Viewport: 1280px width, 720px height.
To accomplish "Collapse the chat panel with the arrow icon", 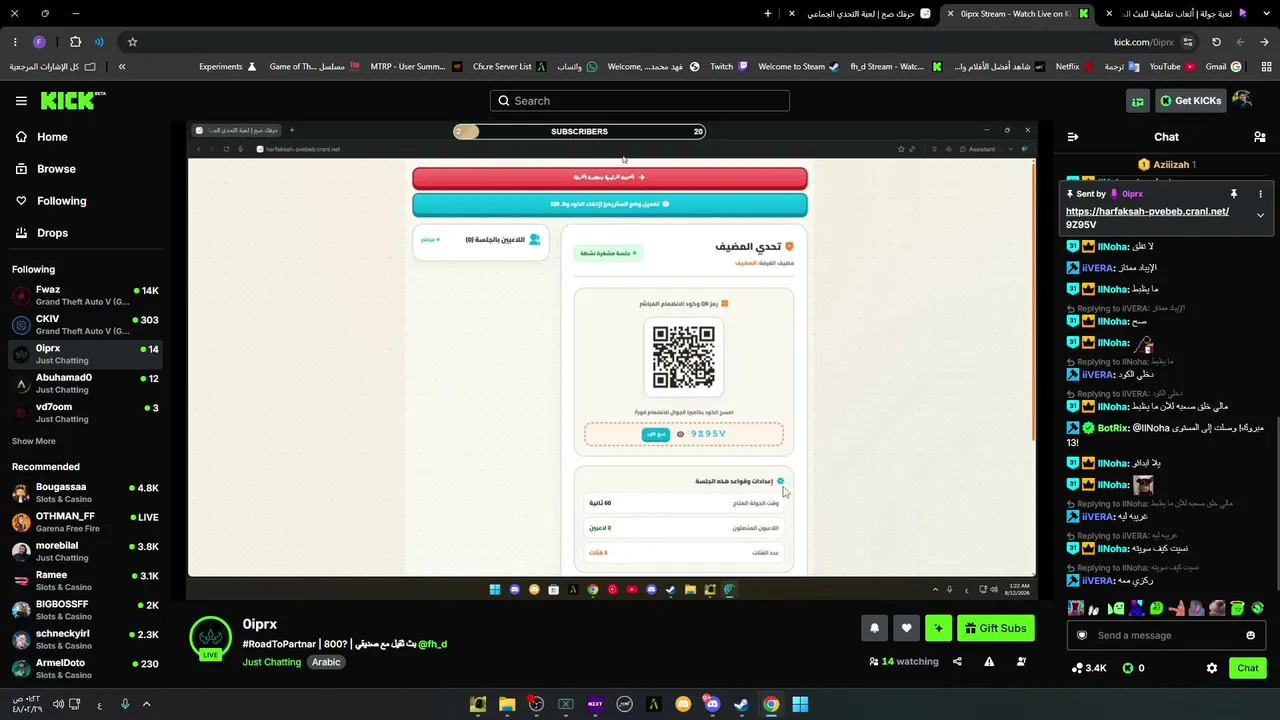I will coord(1073,137).
